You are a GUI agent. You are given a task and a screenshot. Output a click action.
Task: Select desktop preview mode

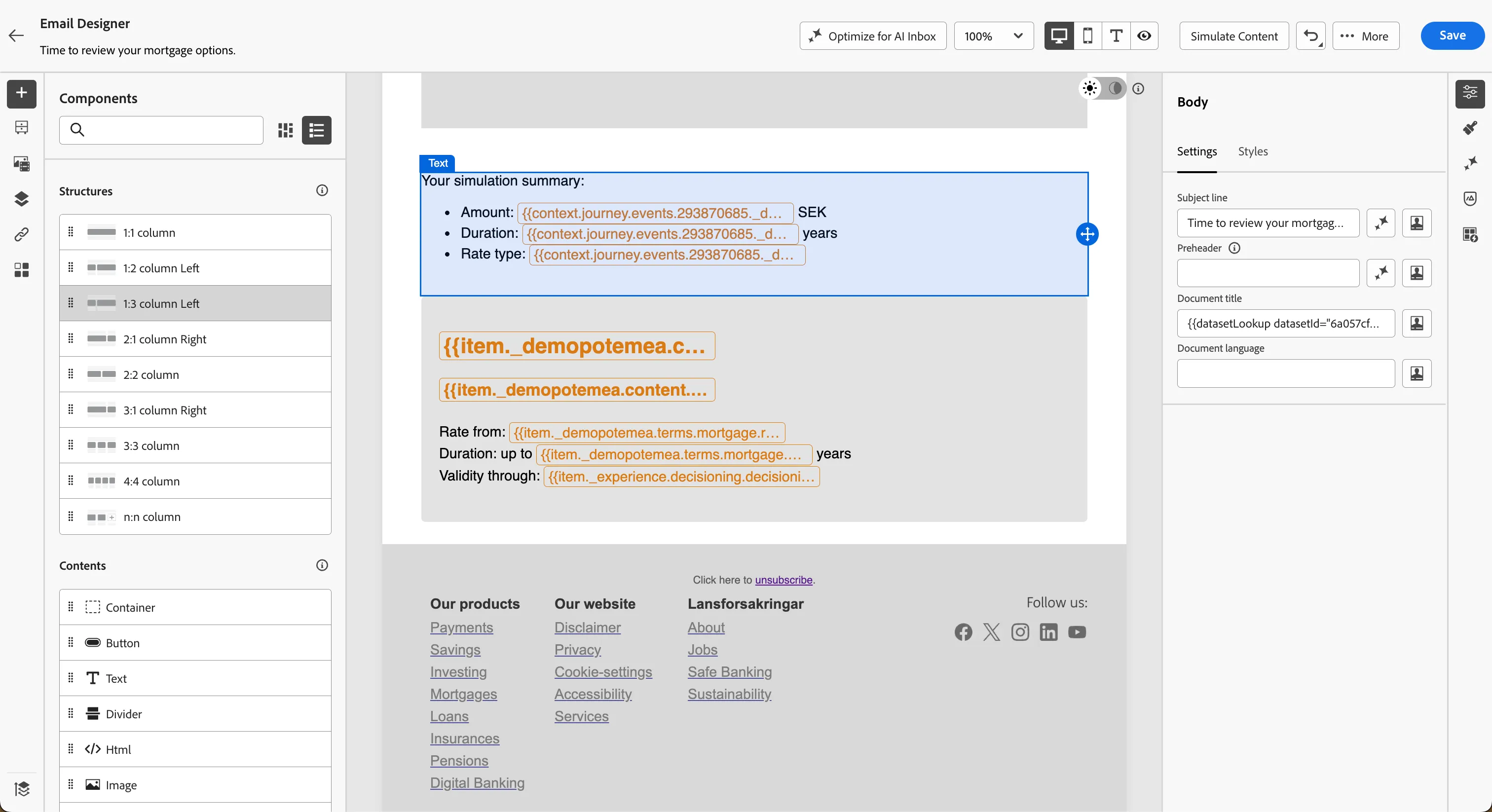(1059, 36)
